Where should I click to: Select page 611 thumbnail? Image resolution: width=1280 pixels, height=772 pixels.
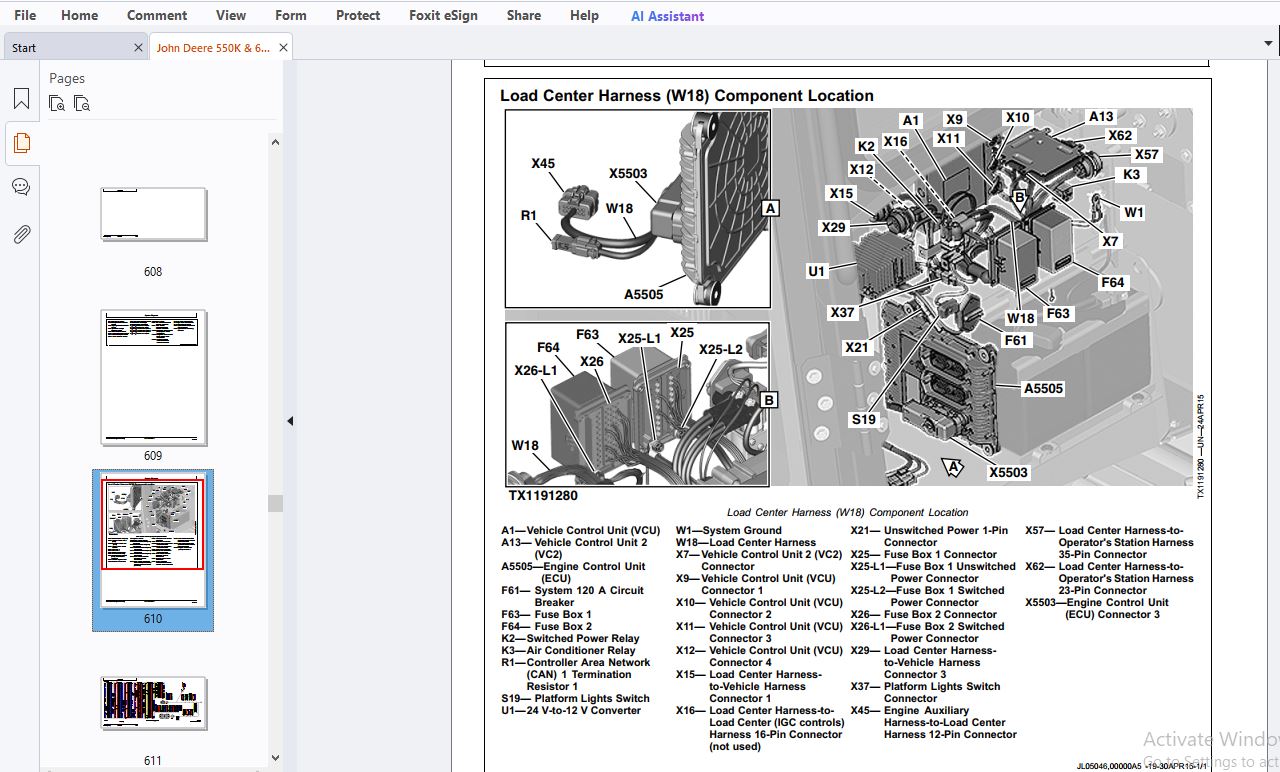pos(153,703)
